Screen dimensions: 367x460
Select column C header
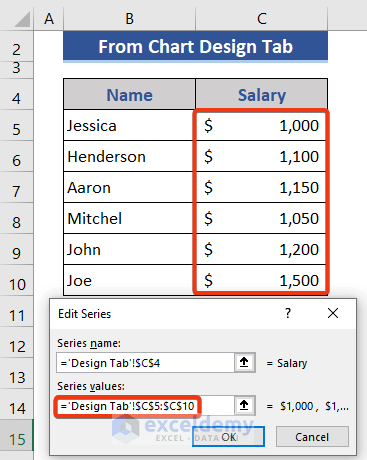point(262,19)
